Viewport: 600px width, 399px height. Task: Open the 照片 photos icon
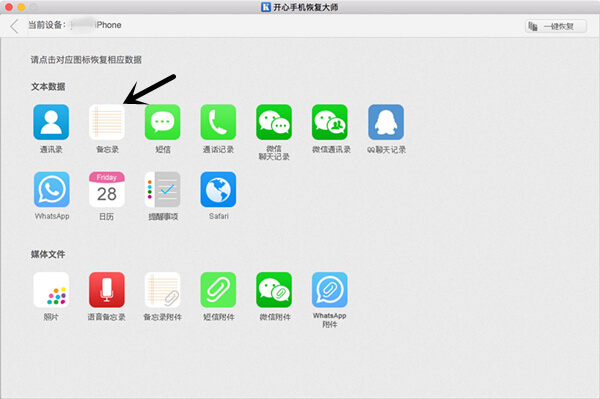(51, 290)
